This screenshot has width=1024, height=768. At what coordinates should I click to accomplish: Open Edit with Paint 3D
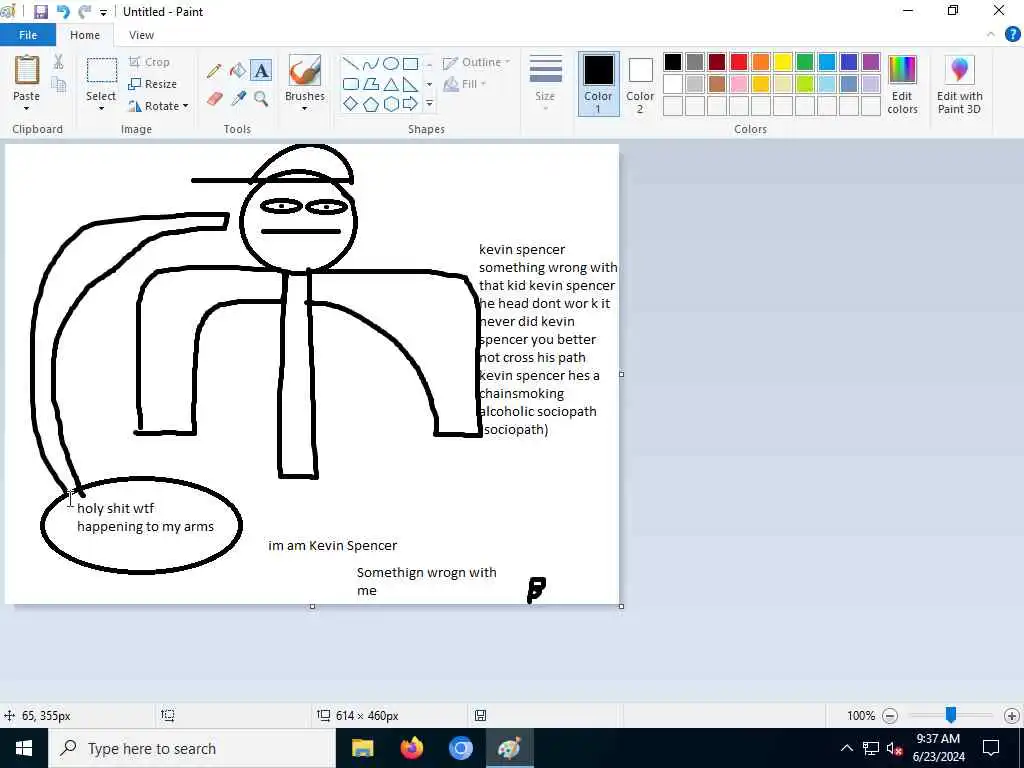click(959, 85)
